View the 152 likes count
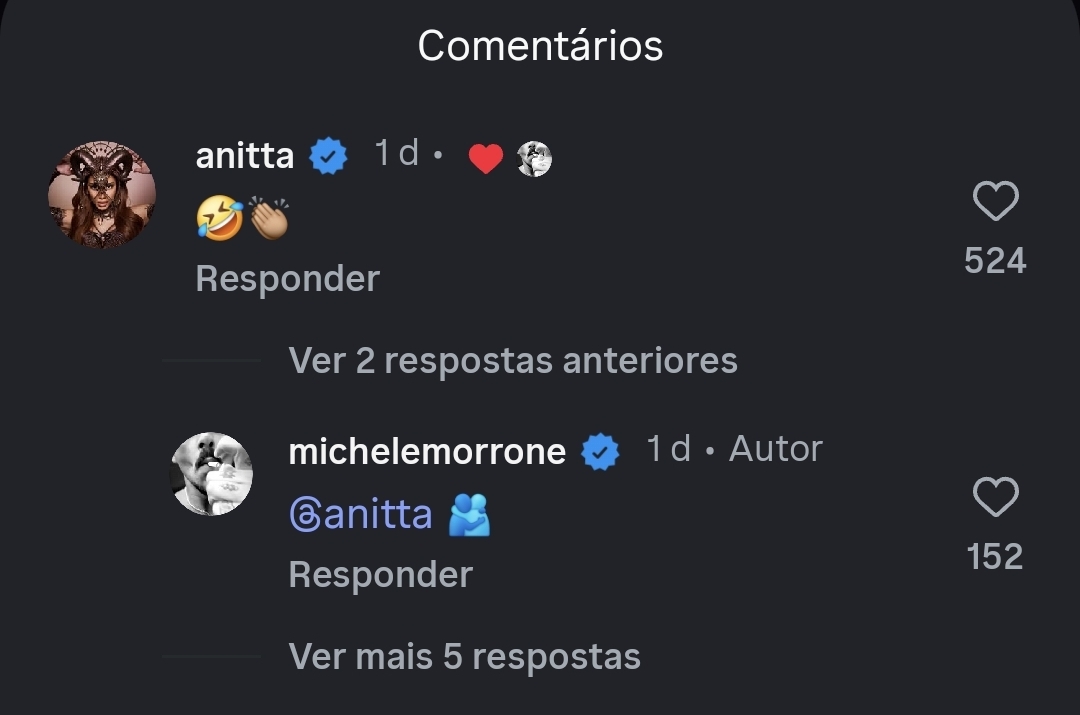 pos(995,557)
